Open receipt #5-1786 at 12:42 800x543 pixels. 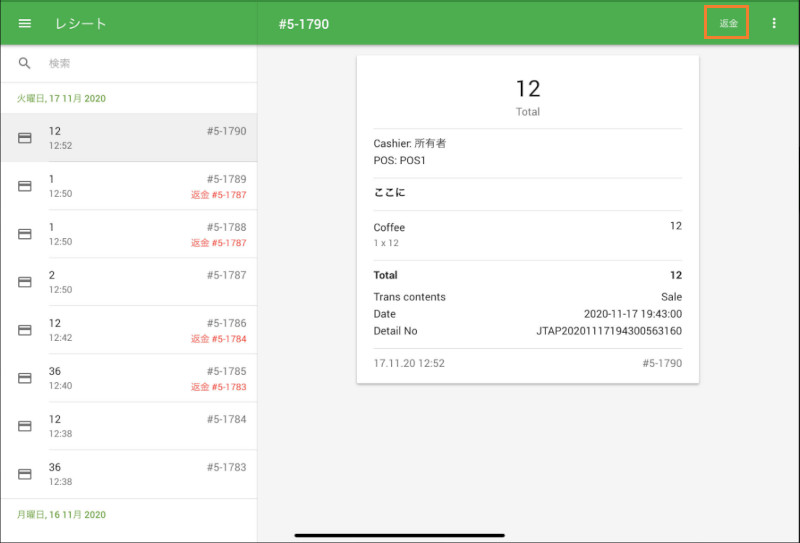point(129,330)
